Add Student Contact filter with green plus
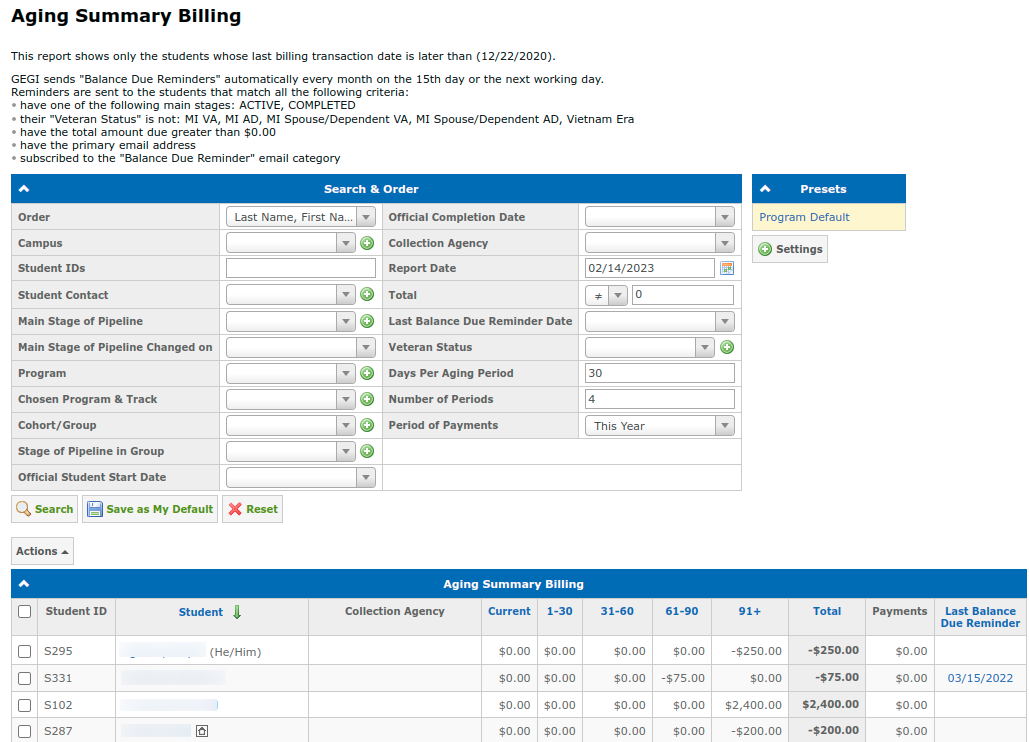The image size is (1029, 742). click(x=368, y=295)
